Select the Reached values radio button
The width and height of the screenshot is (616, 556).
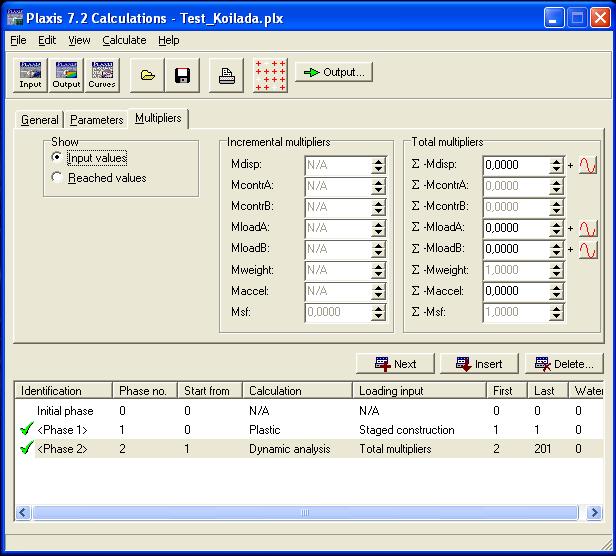coord(57,177)
